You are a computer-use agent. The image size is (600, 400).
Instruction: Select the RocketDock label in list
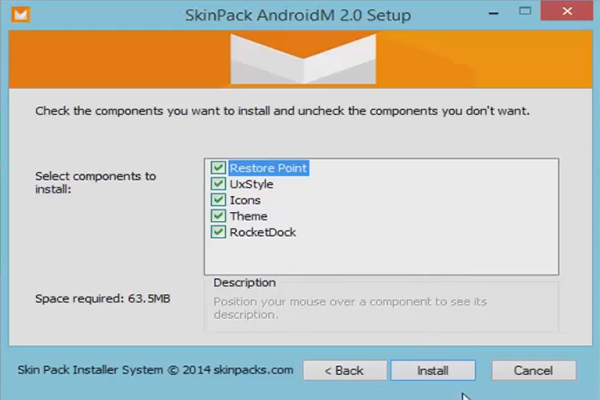262,232
